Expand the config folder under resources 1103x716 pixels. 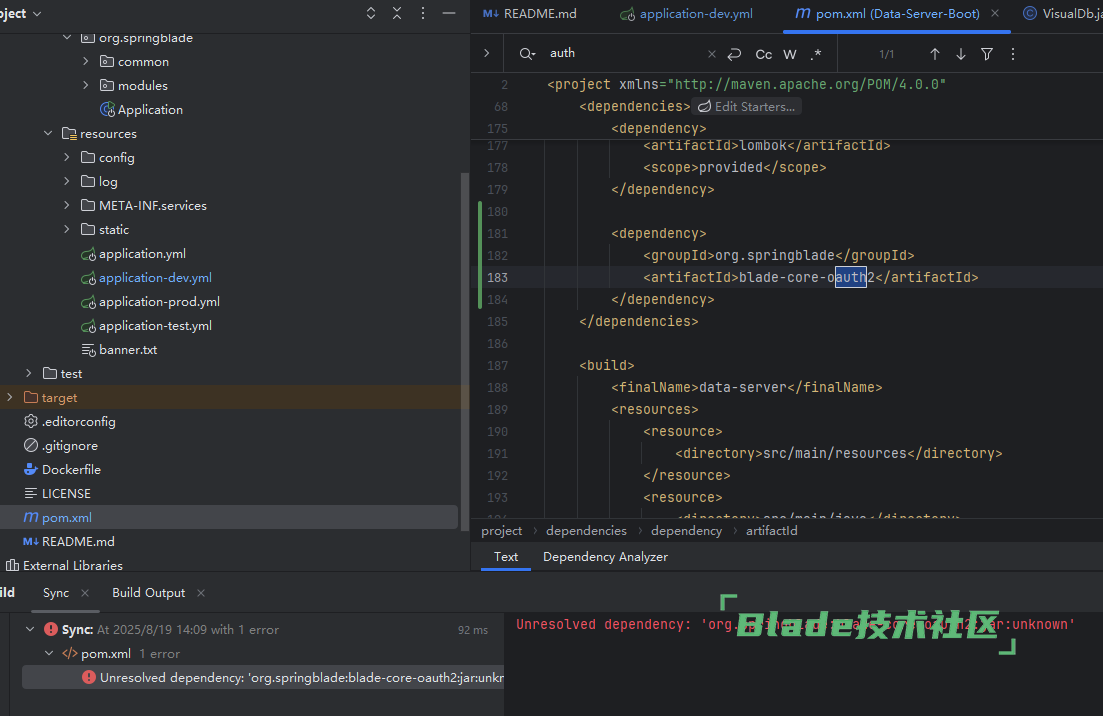click(67, 158)
